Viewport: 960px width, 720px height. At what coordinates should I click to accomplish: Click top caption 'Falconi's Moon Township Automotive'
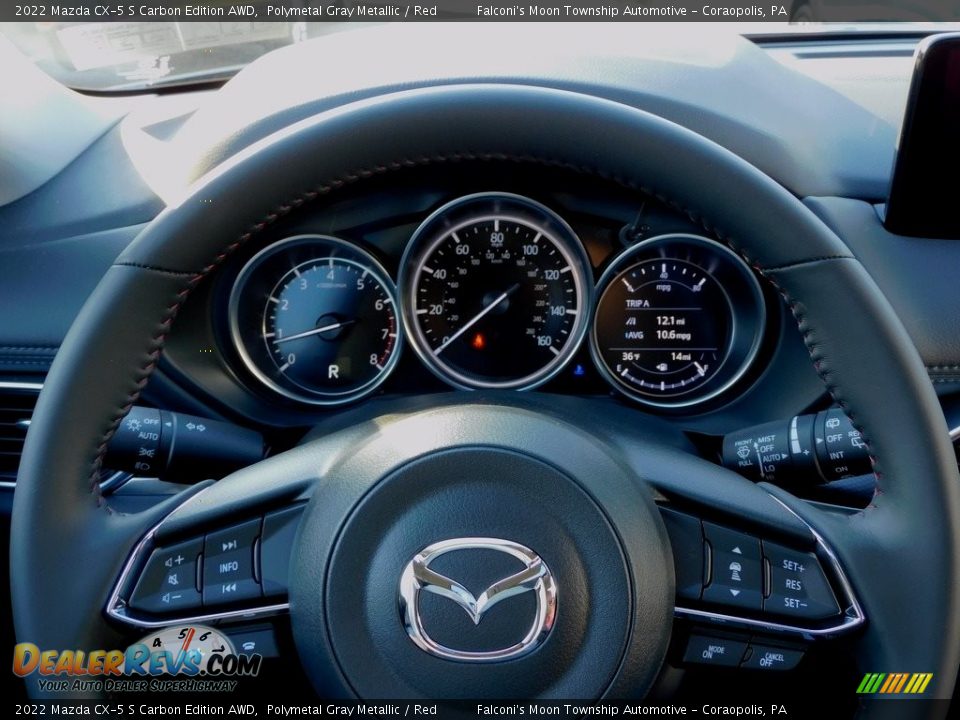pyautogui.click(x=582, y=10)
